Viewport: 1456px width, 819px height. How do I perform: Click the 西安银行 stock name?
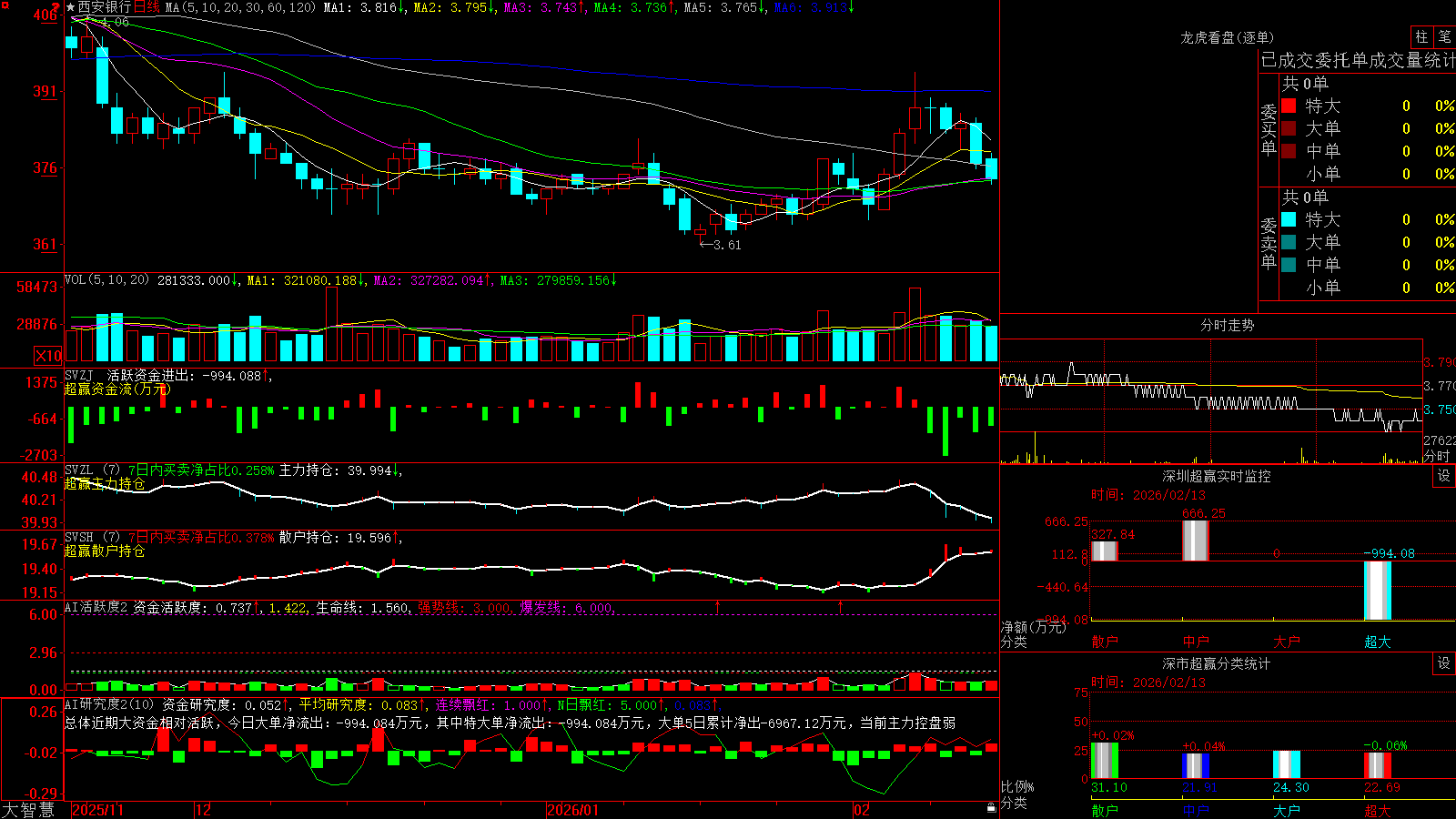click(x=105, y=7)
